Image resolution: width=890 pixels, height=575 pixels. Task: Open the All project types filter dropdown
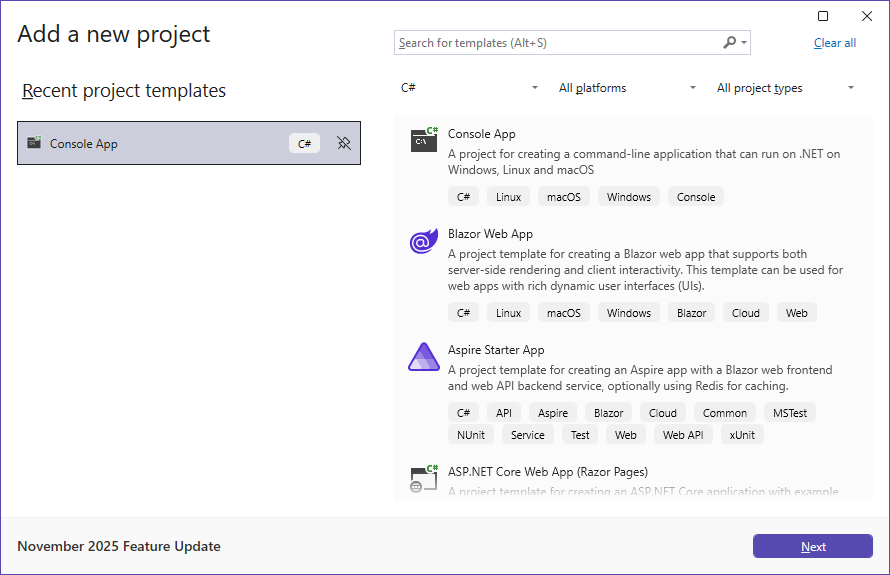[x=785, y=87]
